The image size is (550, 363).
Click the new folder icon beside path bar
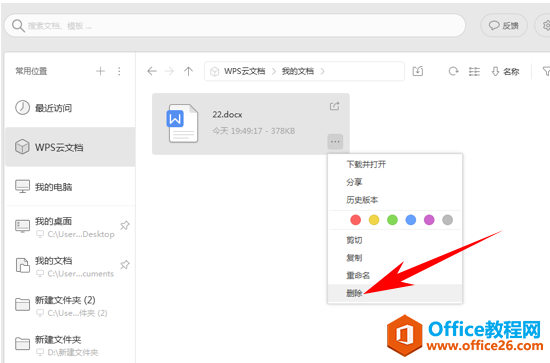point(417,71)
